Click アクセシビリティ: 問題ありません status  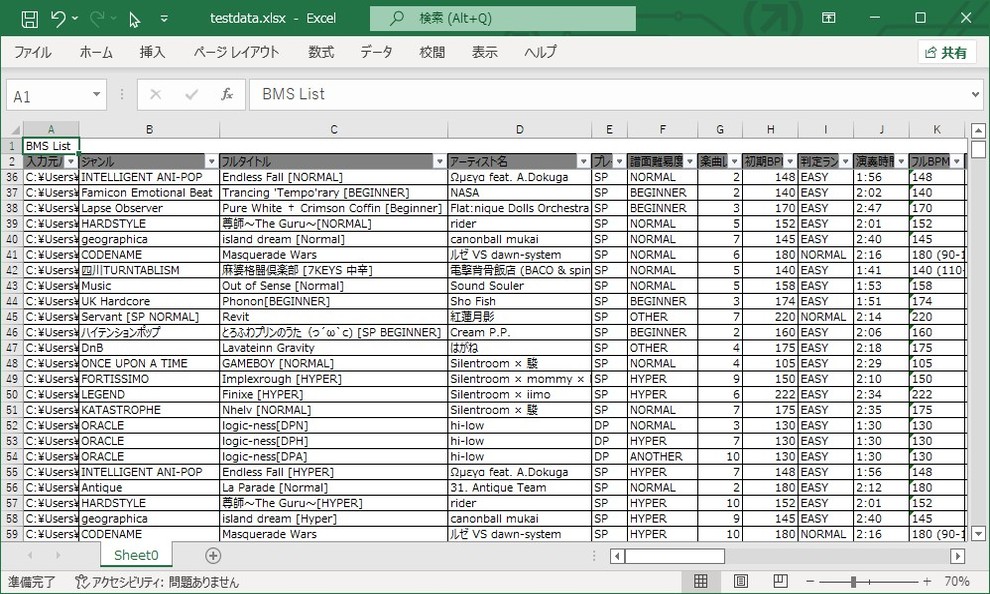click(157, 582)
